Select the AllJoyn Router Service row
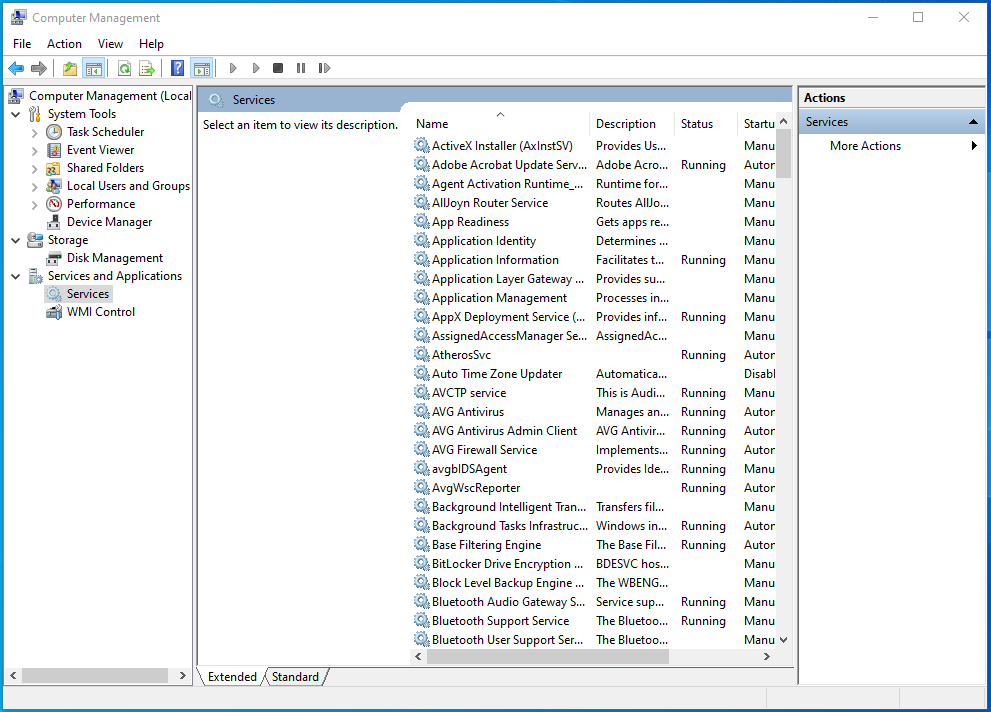The width and height of the screenshot is (991, 712). [594, 203]
